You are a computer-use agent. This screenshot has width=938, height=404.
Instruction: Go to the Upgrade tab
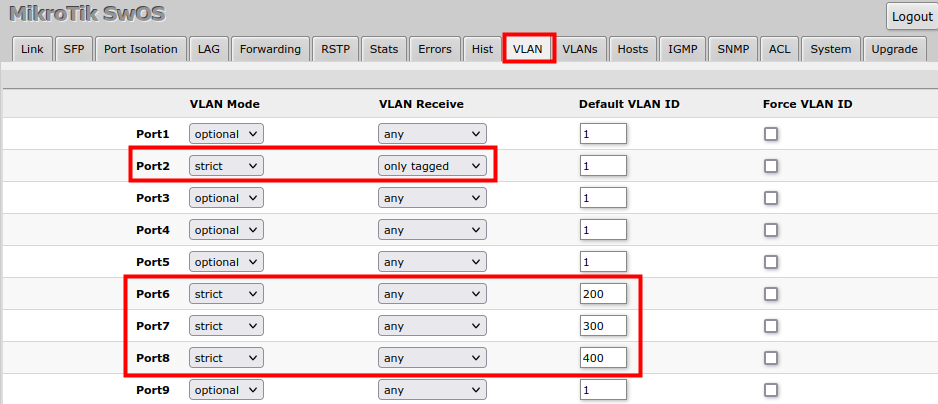pyautogui.click(x=894, y=49)
